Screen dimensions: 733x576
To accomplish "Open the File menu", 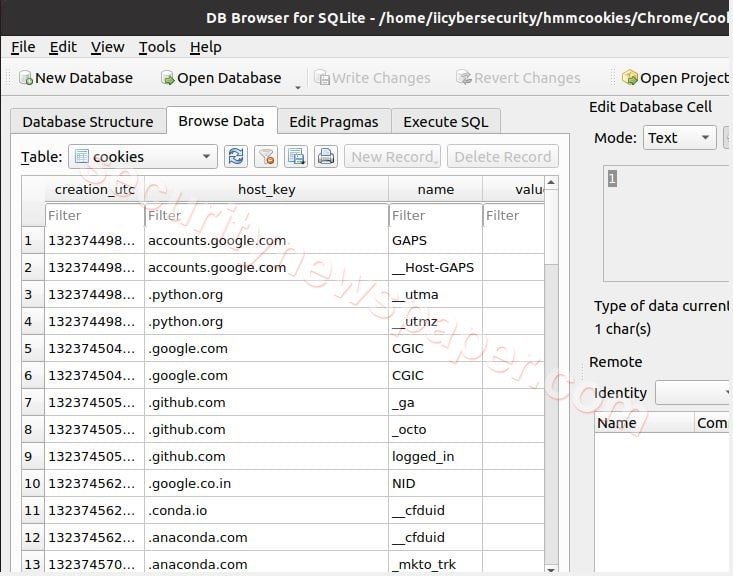I will 23,47.
